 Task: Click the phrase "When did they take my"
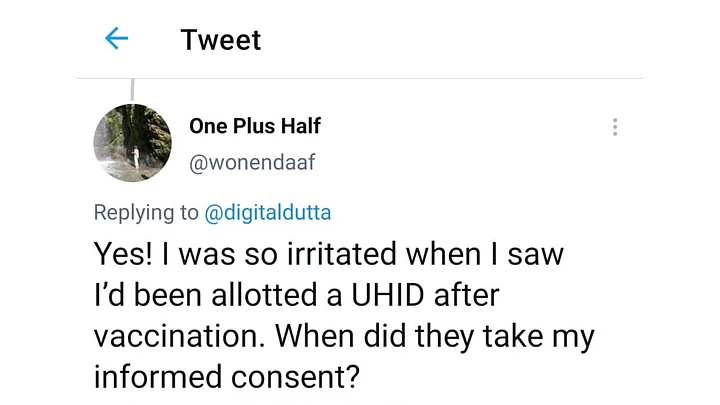pos(436,337)
